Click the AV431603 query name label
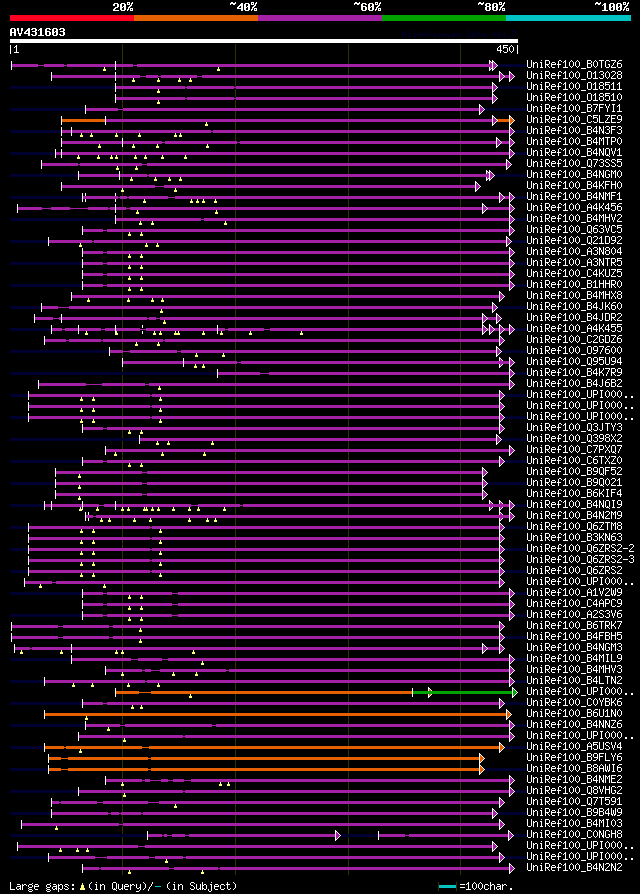 (38, 32)
